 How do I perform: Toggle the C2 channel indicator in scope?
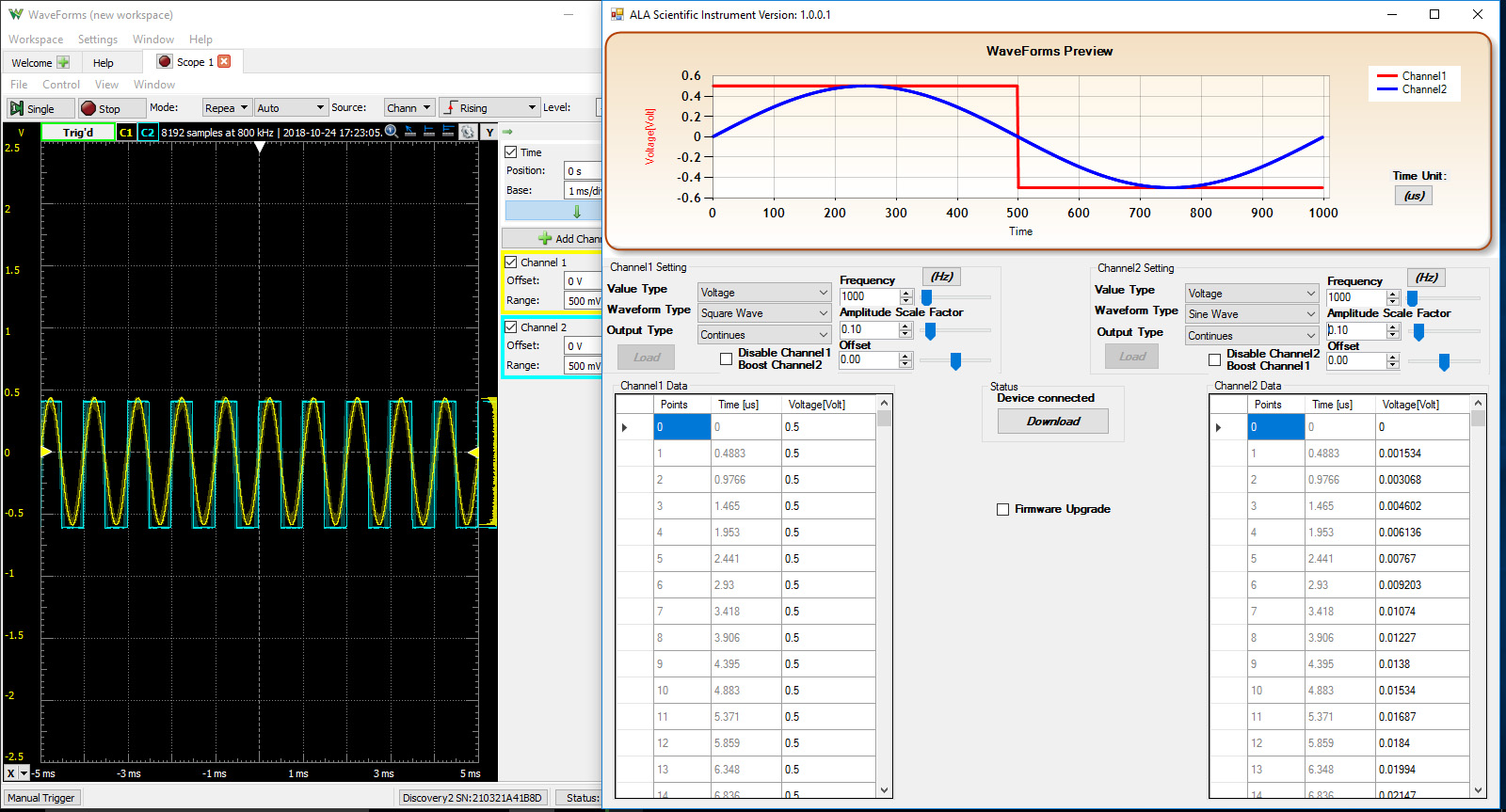pos(148,133)
